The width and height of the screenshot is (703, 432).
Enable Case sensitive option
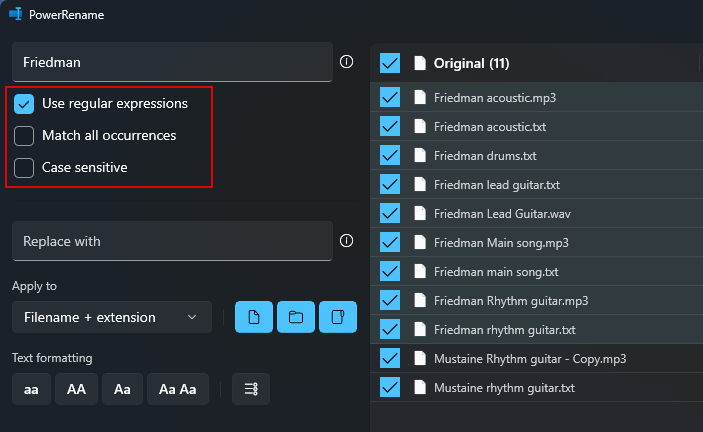click(x=24, y=168)
